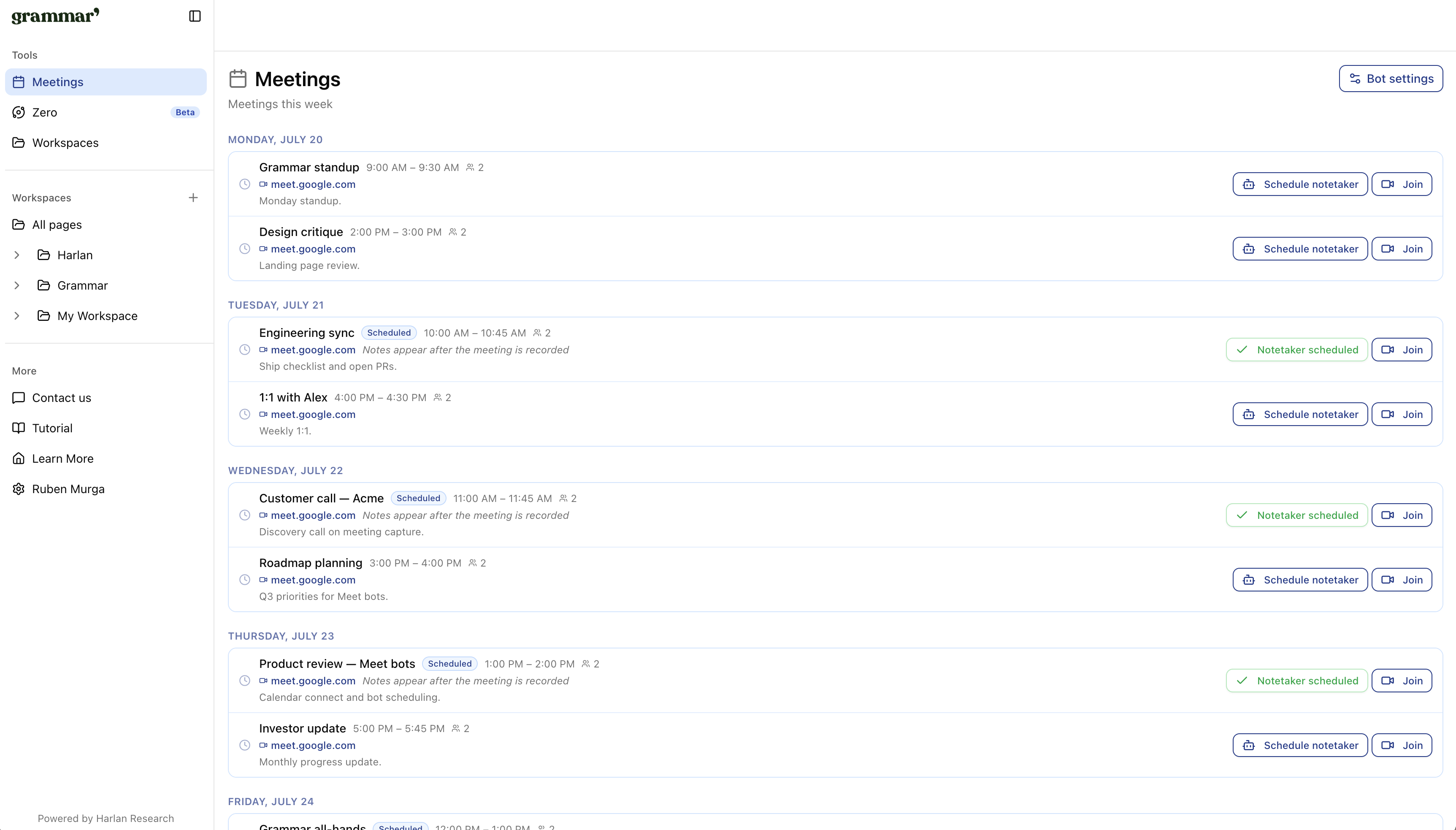Image resolution: width=1456 pixels, height=830 pixels.
Task: Join the Design critique meeting
Action: [1401, 249]
